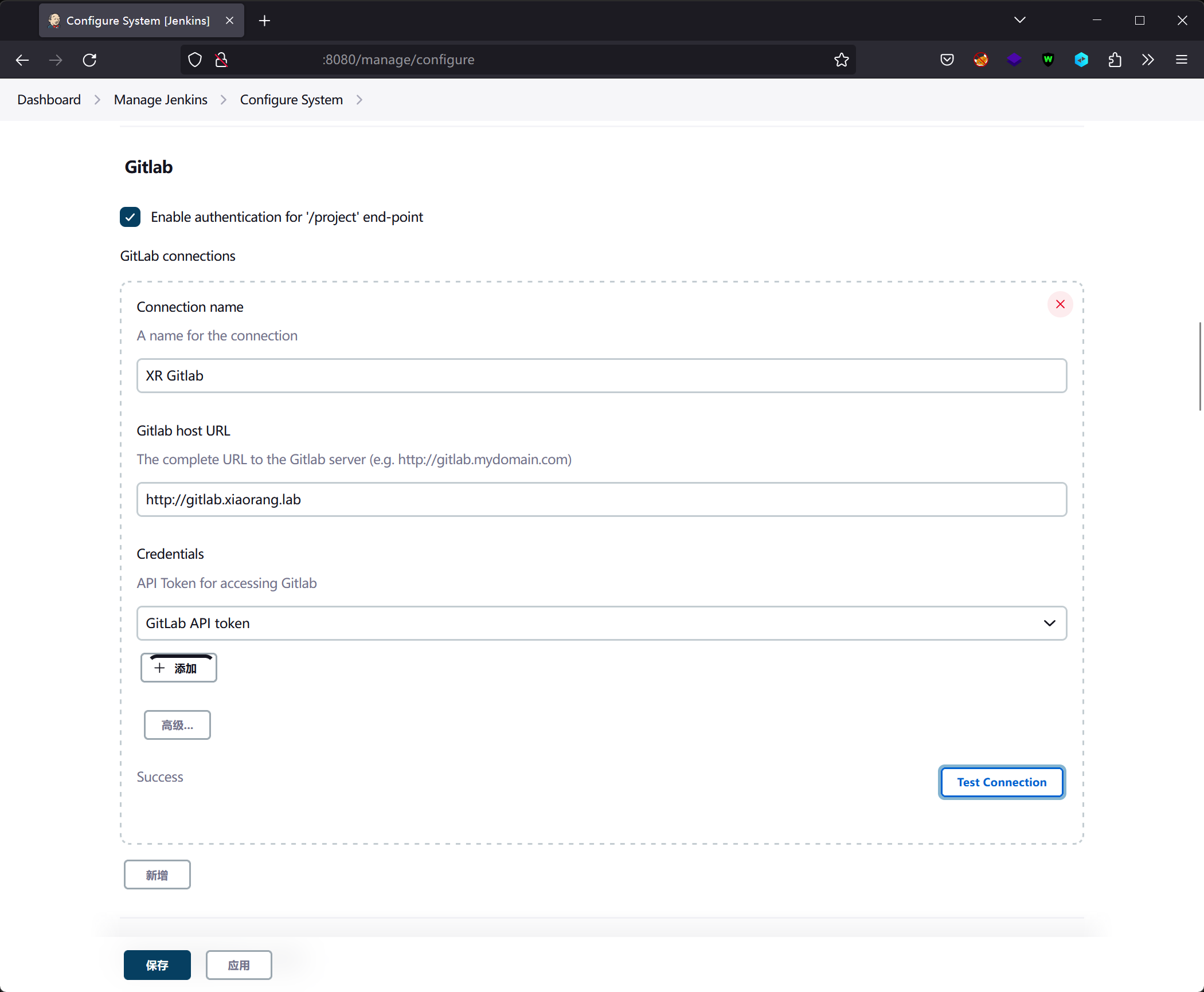Click into the Gitlab host URL field
This screenshot has height=992, width=1204.
pyautogui.click(x=601, y=499)
